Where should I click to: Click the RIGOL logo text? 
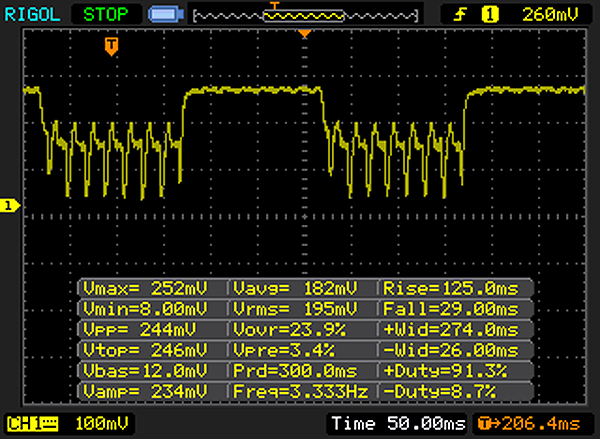[32, 15]
